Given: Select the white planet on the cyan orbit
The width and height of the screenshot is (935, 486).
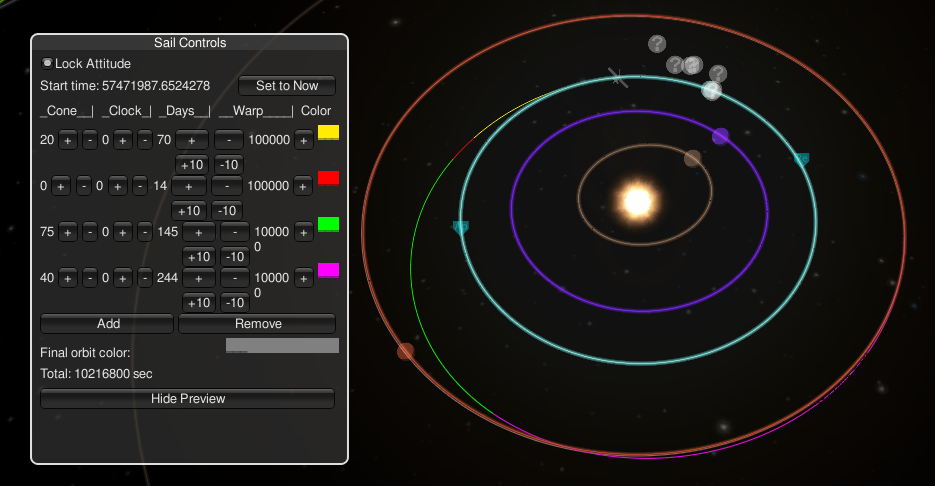Looking at the screenshot, I should point(711,91).
